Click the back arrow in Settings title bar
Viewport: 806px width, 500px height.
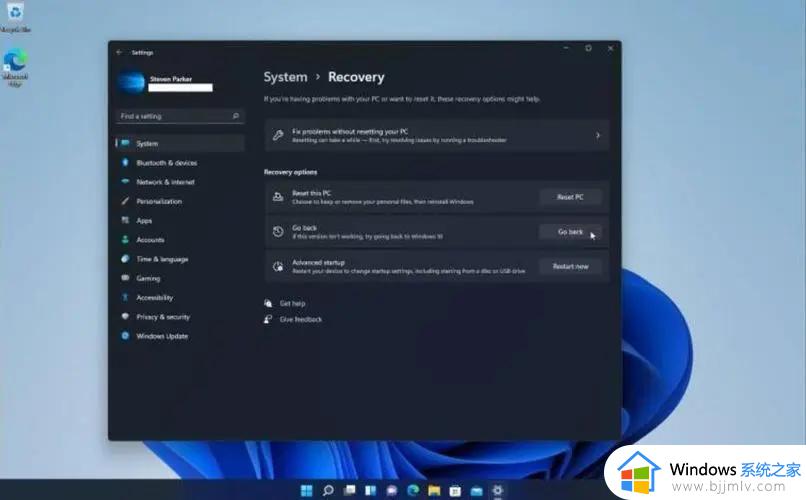119,52
